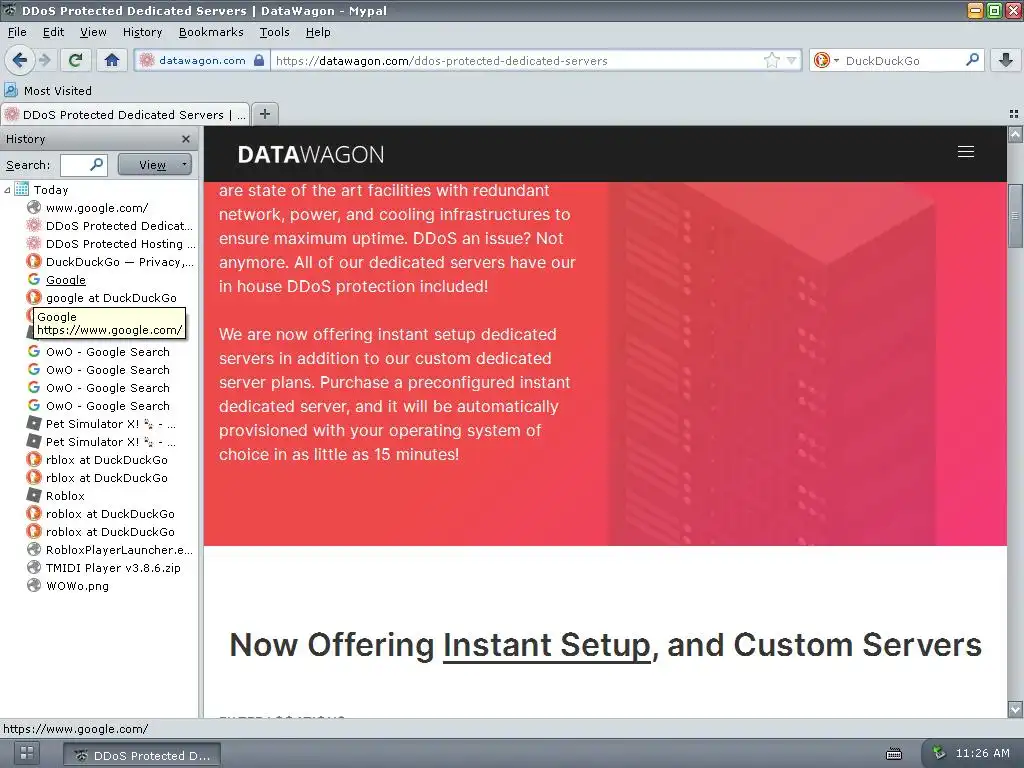The height and width of the screenshot is (768, 1024).
Task: Click the 11:26 AM clock
Action: pyautogui.click(x=982, y=753)
